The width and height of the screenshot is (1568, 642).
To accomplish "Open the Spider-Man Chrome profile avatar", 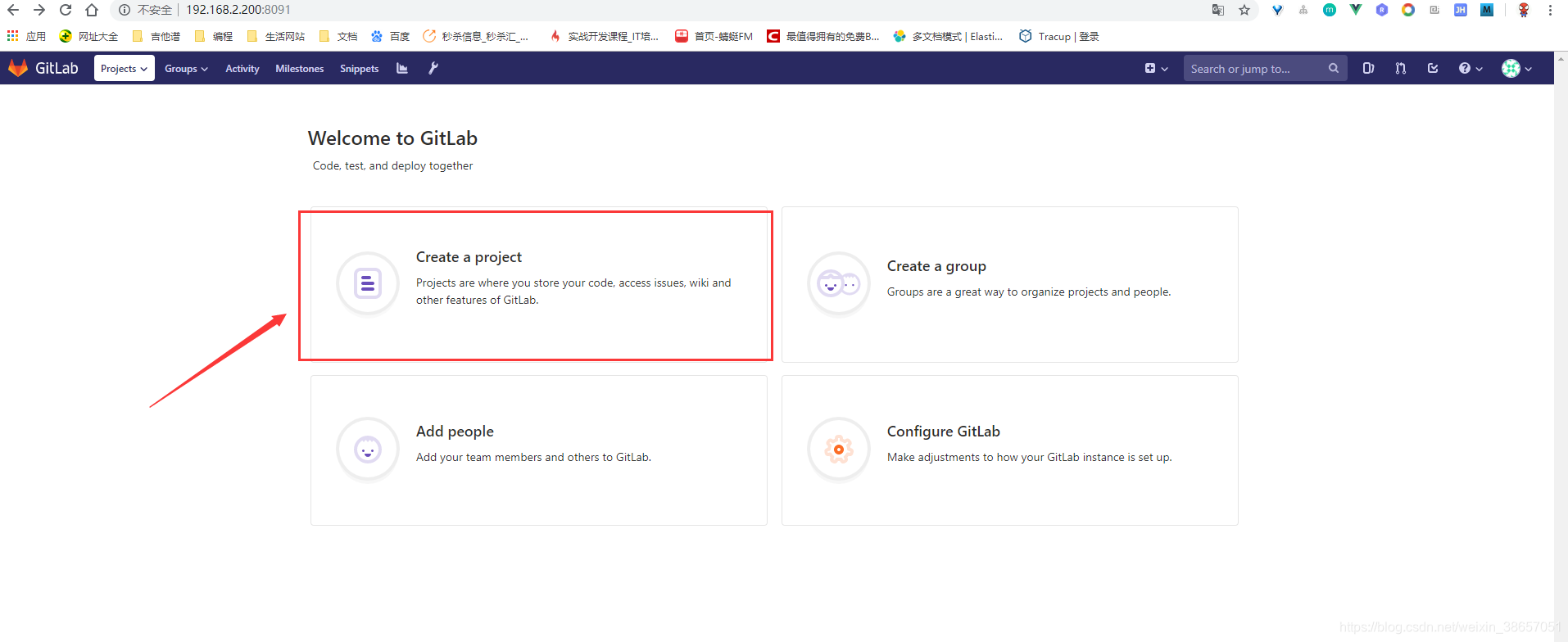I will 1524,10.
